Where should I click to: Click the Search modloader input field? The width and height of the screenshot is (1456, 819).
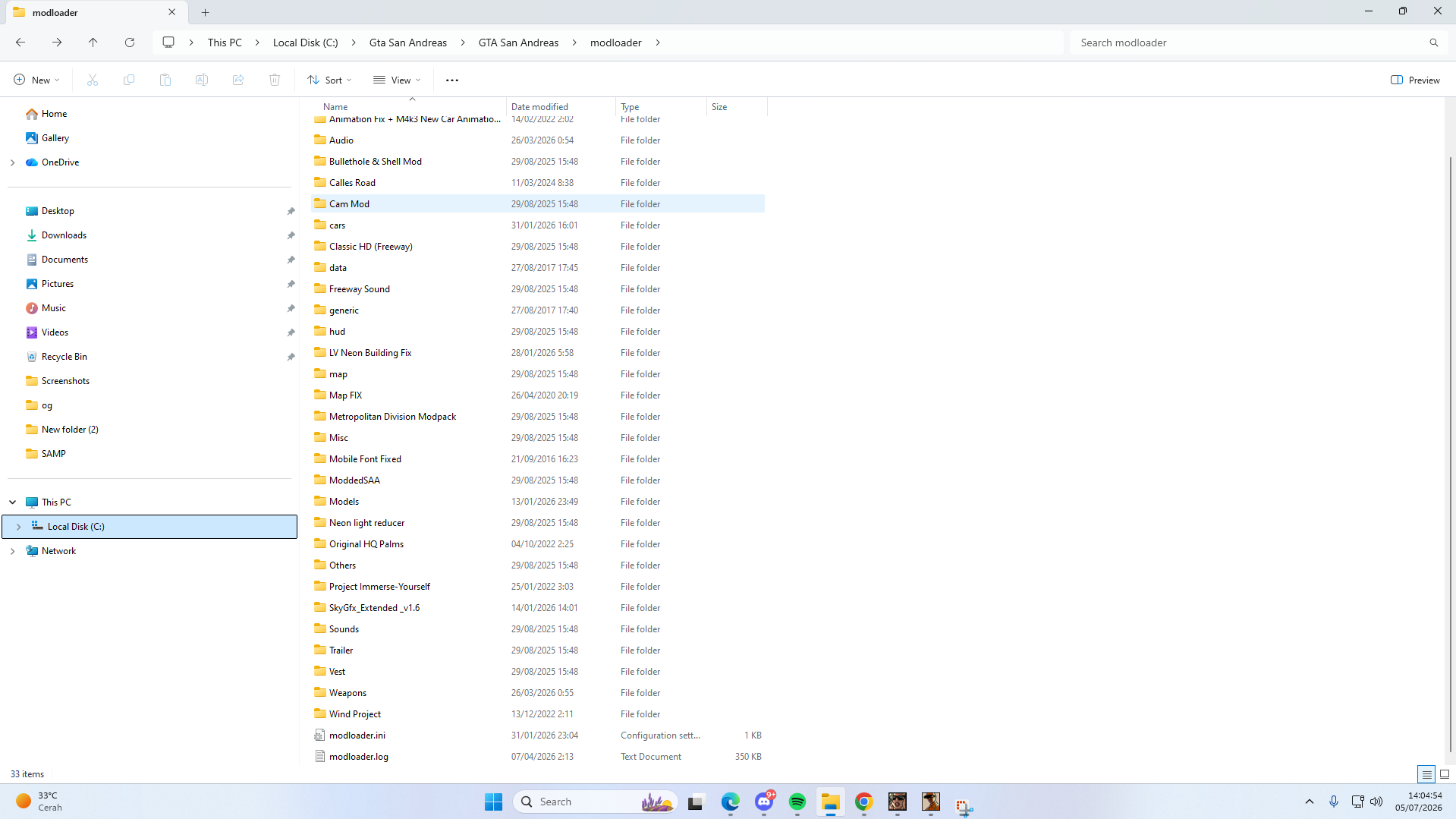tap(1256, 43)
